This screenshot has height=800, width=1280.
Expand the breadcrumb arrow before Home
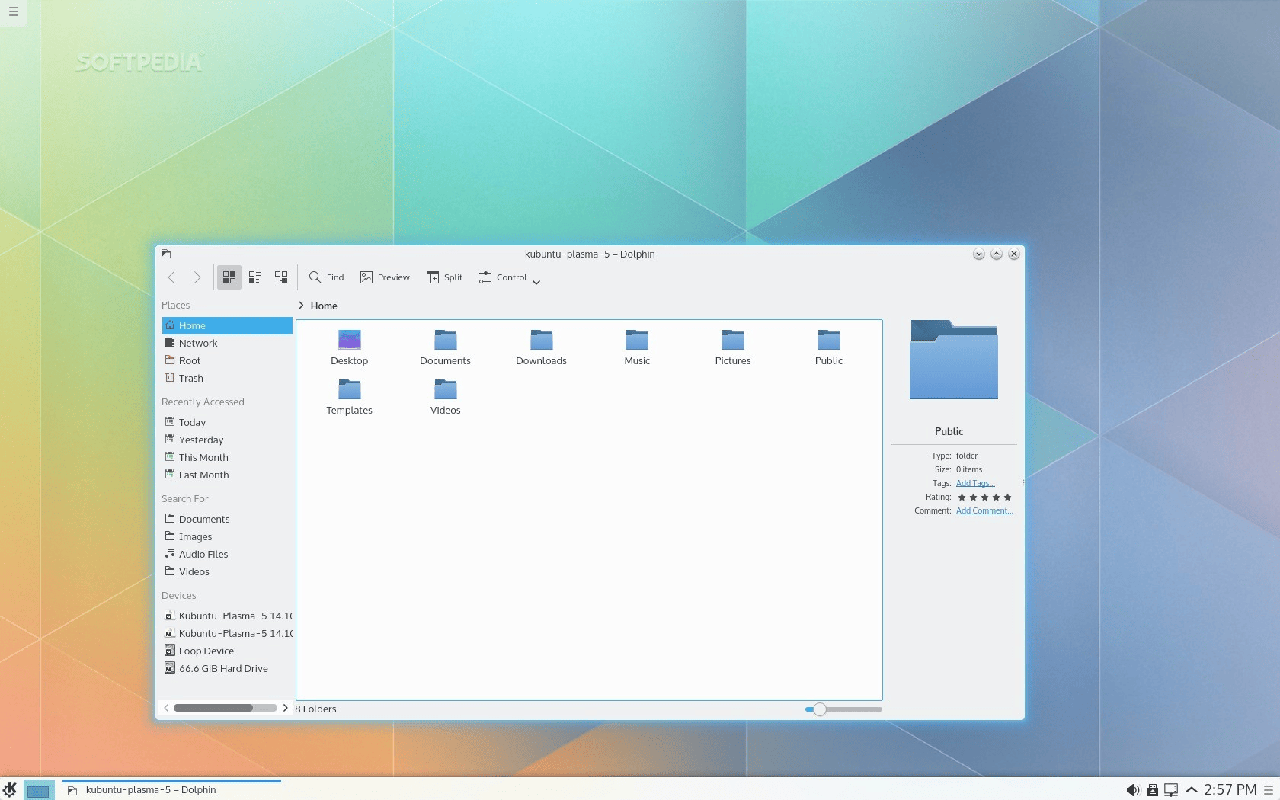[301, 305]
